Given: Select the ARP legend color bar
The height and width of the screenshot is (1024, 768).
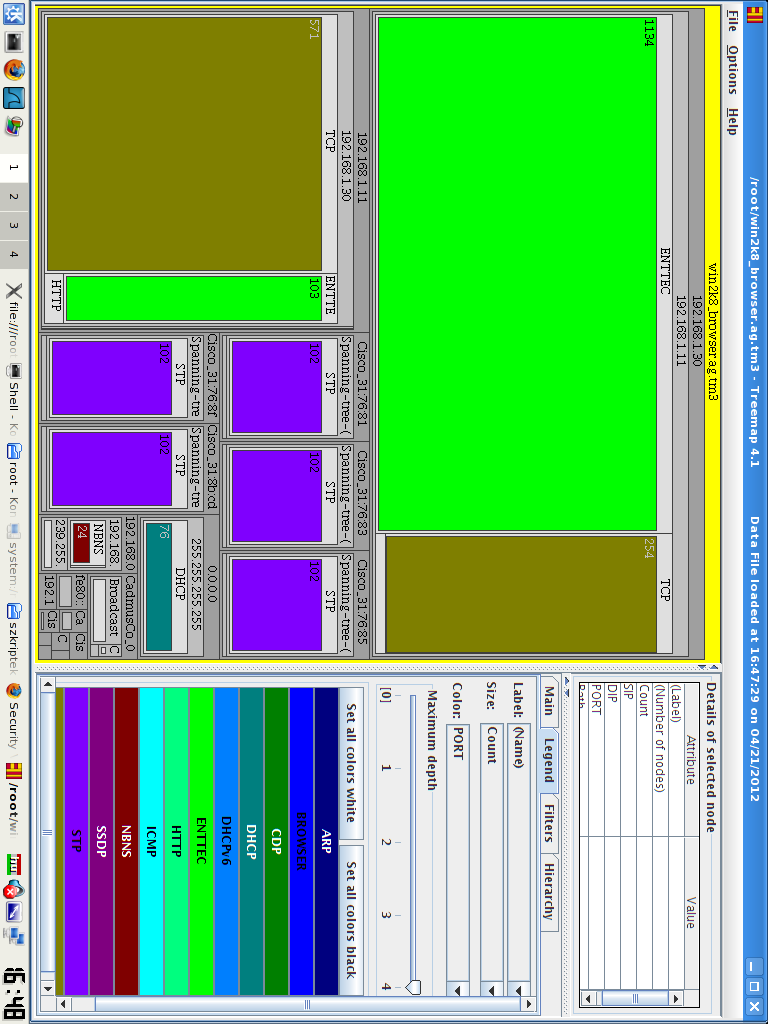Looking at the screenshot, I should (x=327, y=840).
